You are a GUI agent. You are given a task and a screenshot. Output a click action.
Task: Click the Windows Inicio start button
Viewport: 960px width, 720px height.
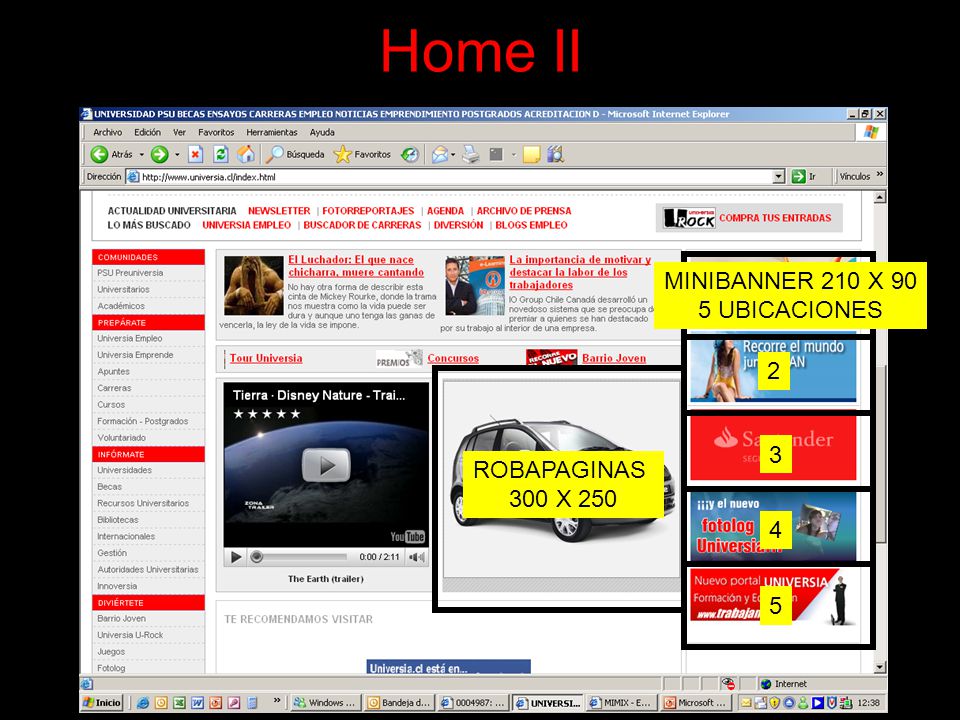click(x=102, y=703)
